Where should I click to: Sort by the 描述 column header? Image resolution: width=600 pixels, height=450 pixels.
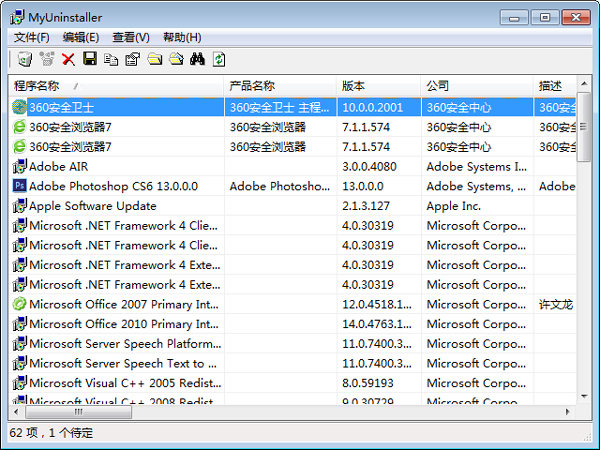(x=554, y=86)
